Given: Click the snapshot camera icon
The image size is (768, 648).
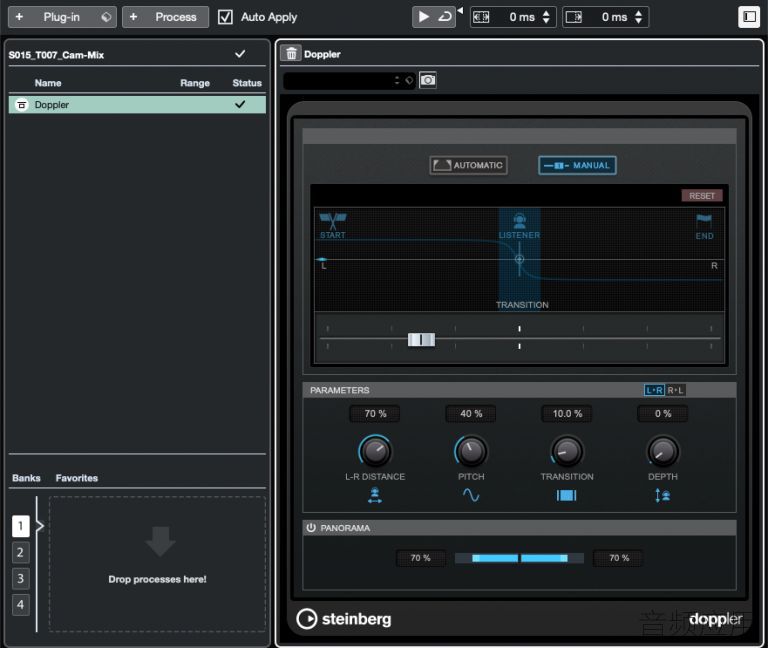Looking at the screenshot, I should point(428,80).
